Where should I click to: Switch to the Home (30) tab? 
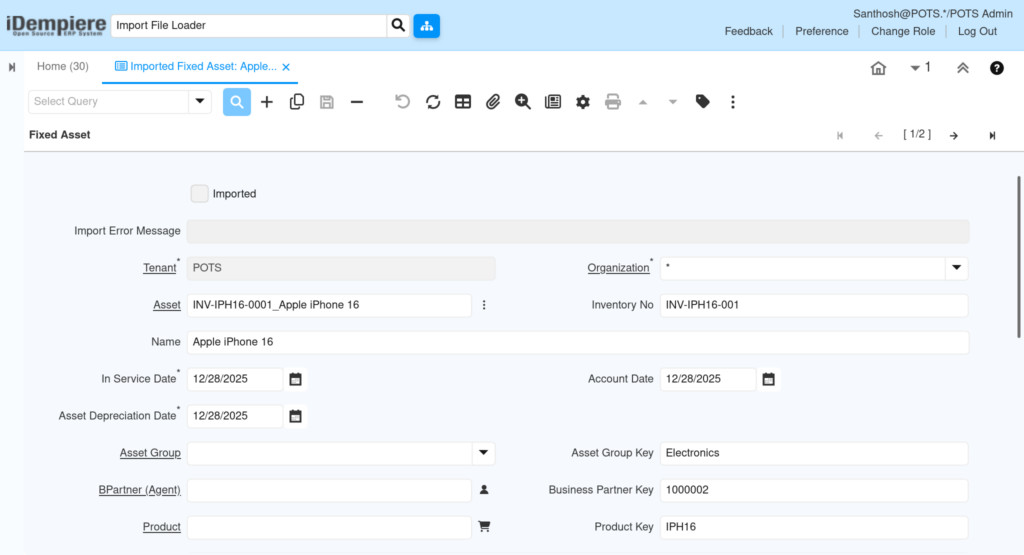63,66
